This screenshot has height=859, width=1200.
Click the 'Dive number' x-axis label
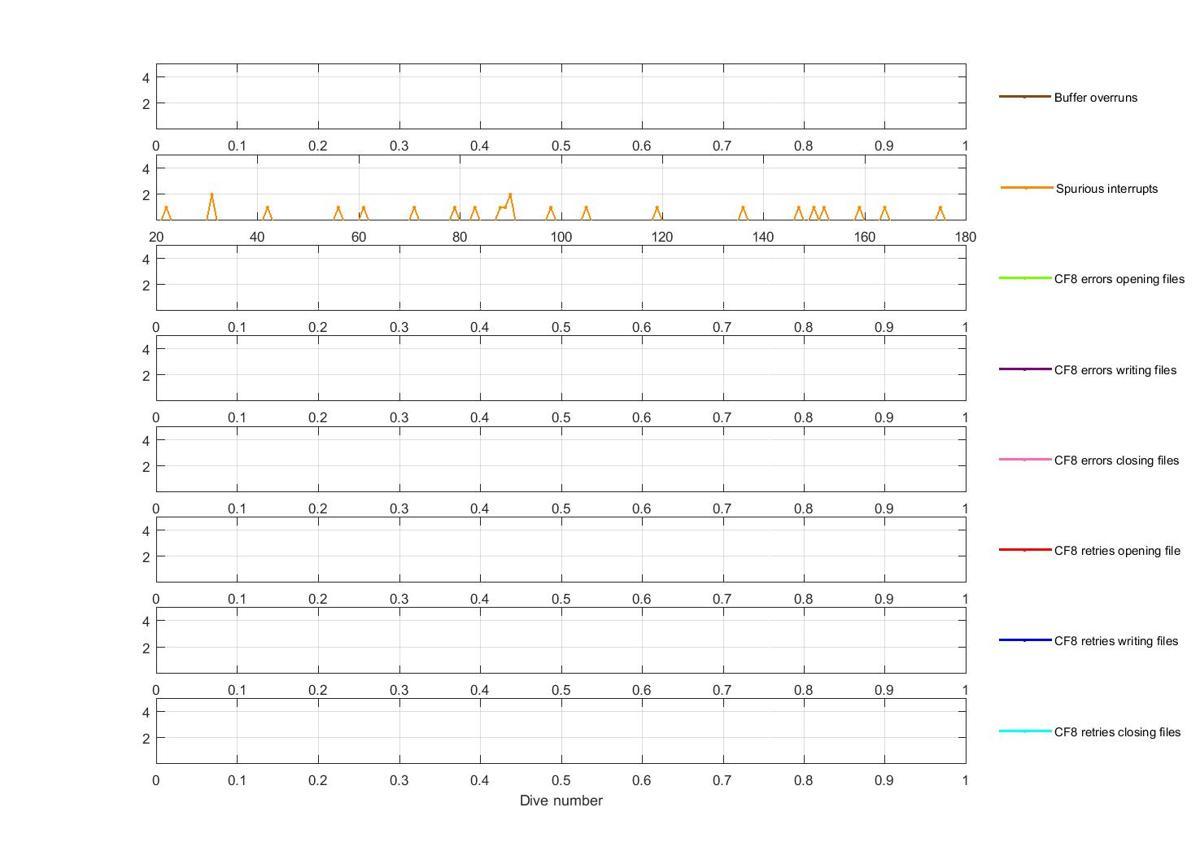[x=561, y=800]
